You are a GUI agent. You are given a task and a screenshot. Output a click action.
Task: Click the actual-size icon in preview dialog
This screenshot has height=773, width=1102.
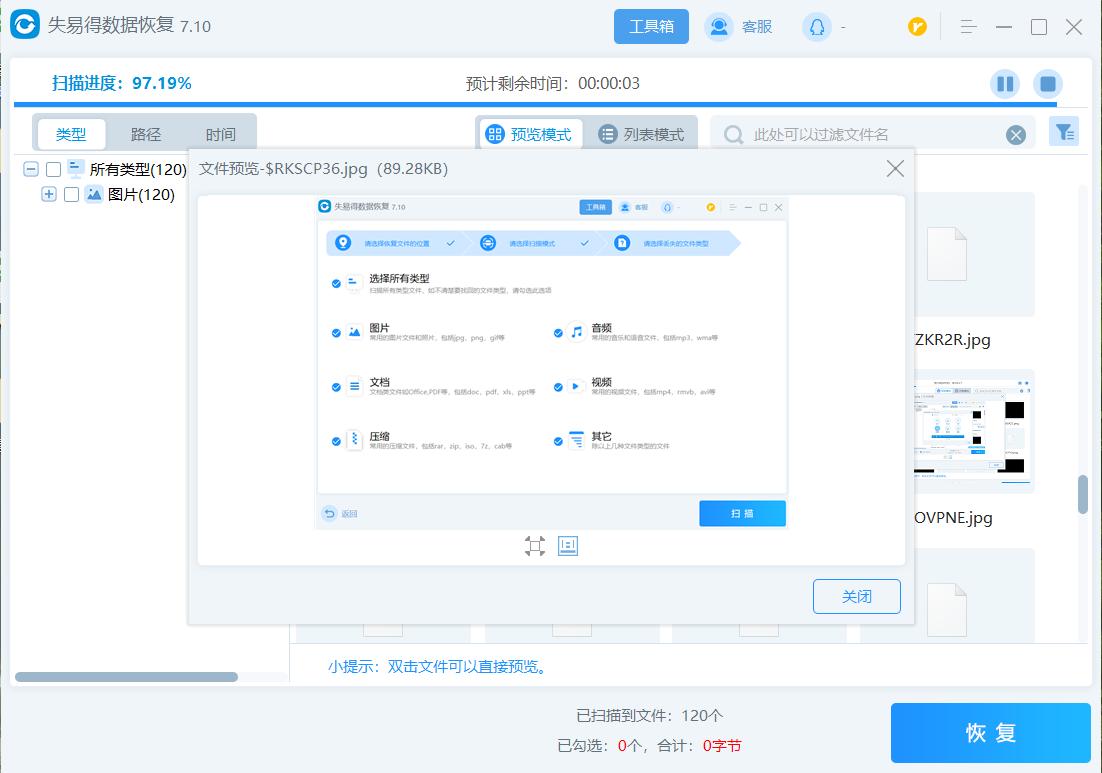[x=568, y=546]
